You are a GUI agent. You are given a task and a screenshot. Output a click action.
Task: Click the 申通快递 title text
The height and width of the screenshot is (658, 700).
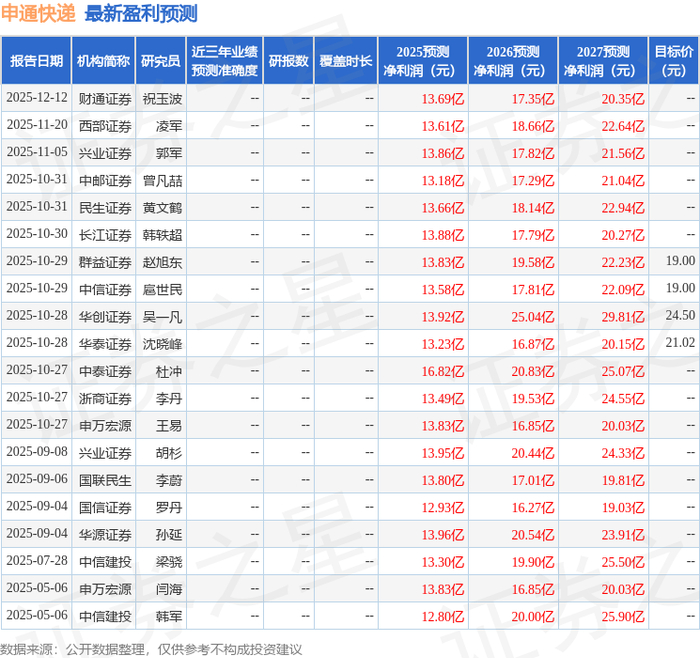(x=38, y=13)
